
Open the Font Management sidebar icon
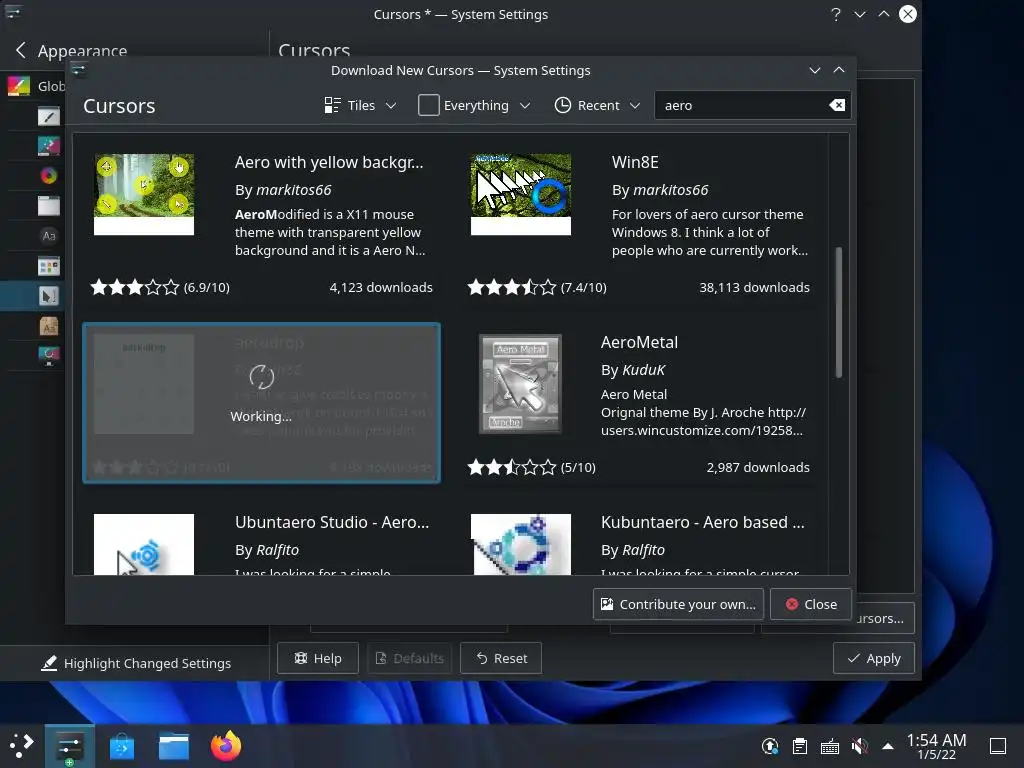point(48,326)
